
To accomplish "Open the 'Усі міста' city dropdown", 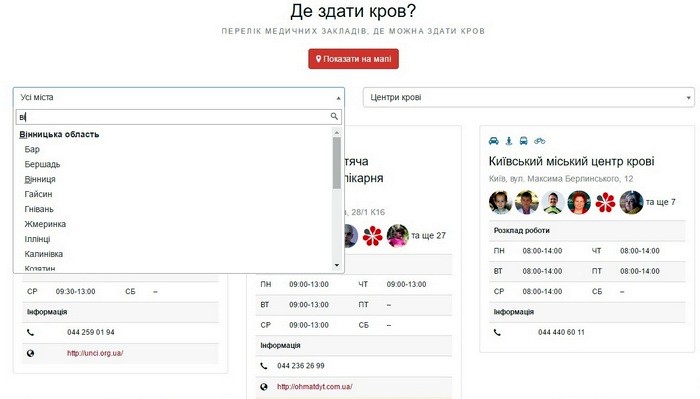I will click(x=179, y=97).
